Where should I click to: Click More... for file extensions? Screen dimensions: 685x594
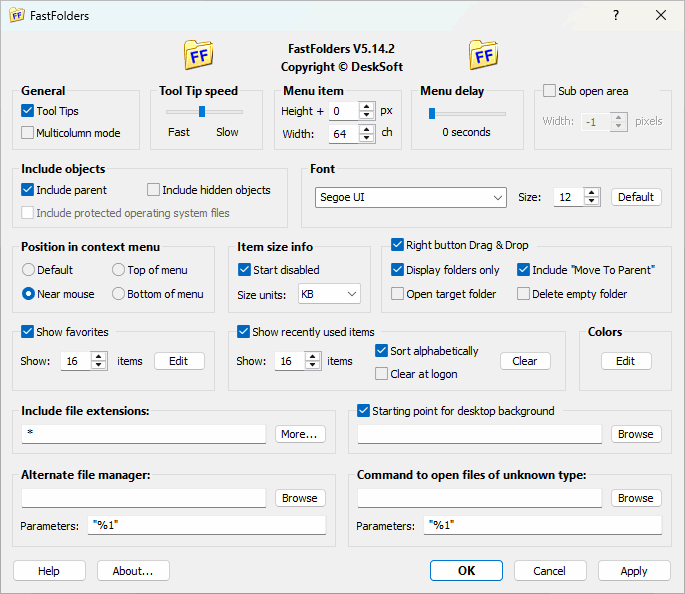pos(300,434)
